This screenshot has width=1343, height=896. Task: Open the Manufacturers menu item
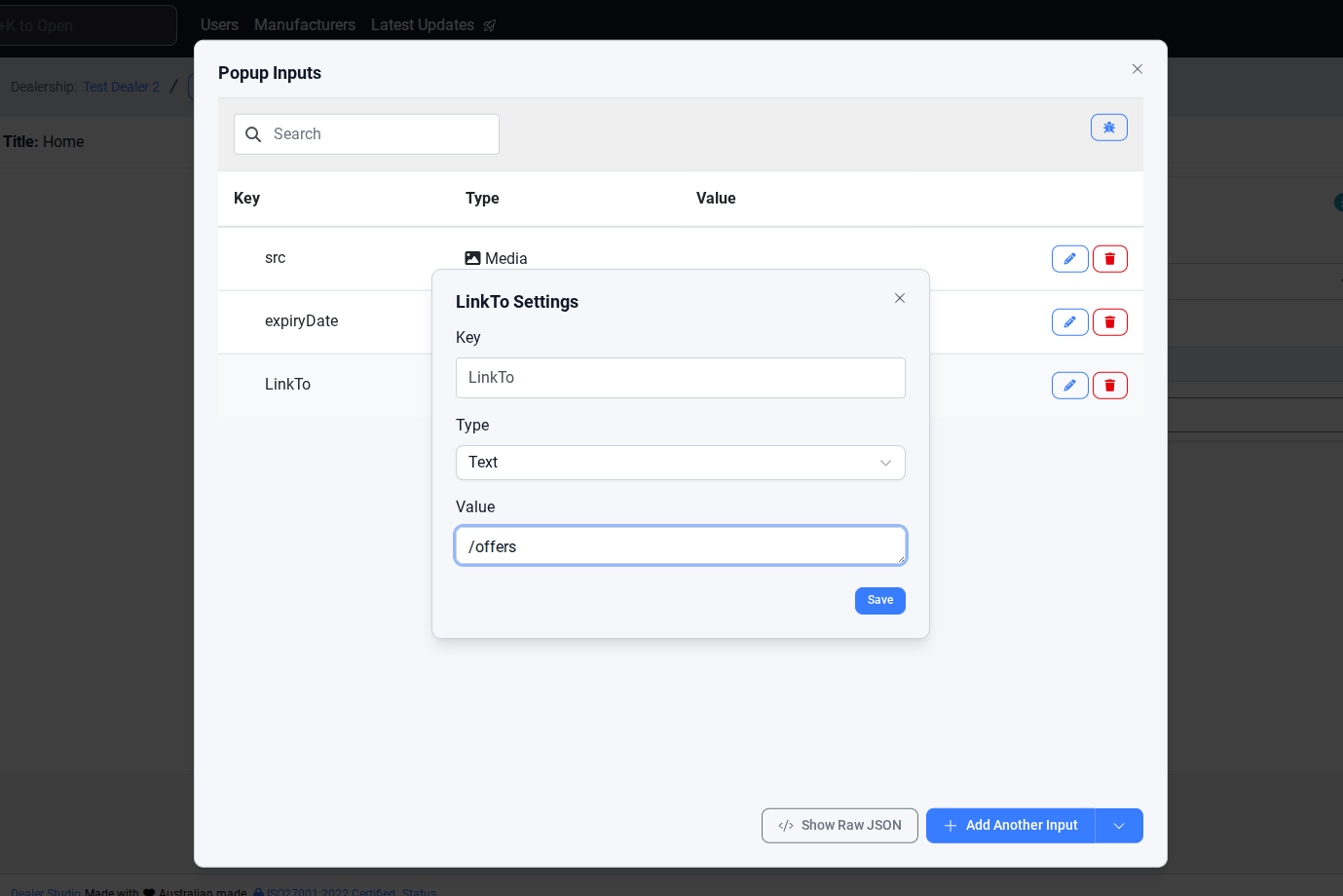click(x=305, y=25)
